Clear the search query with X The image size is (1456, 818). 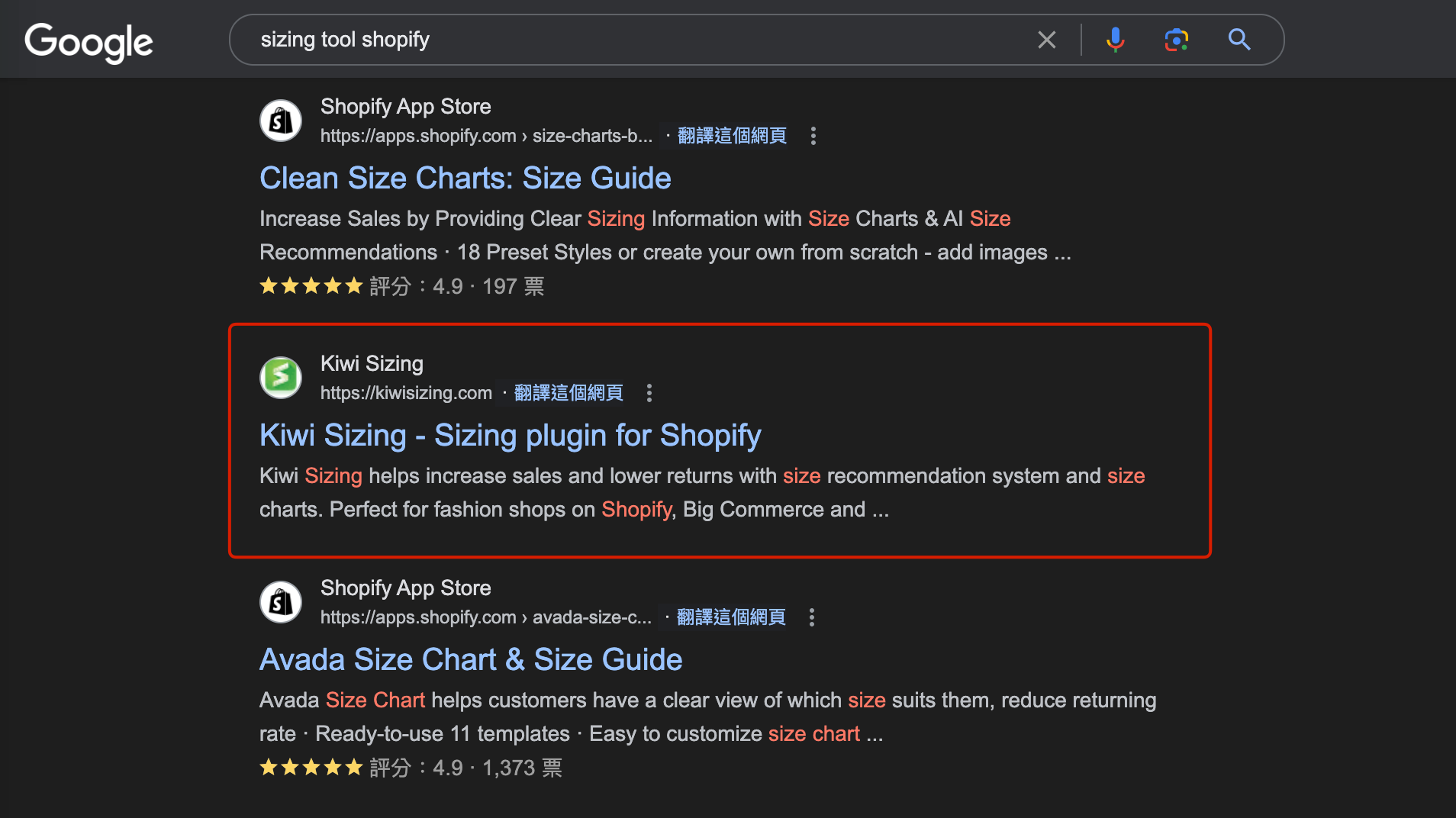(1046, 40)
